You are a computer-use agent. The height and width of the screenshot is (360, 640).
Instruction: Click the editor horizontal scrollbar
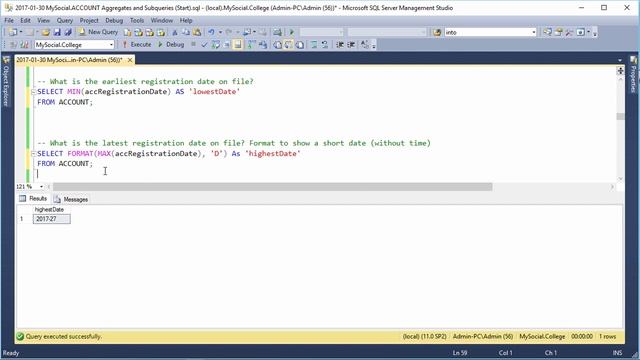273,187
